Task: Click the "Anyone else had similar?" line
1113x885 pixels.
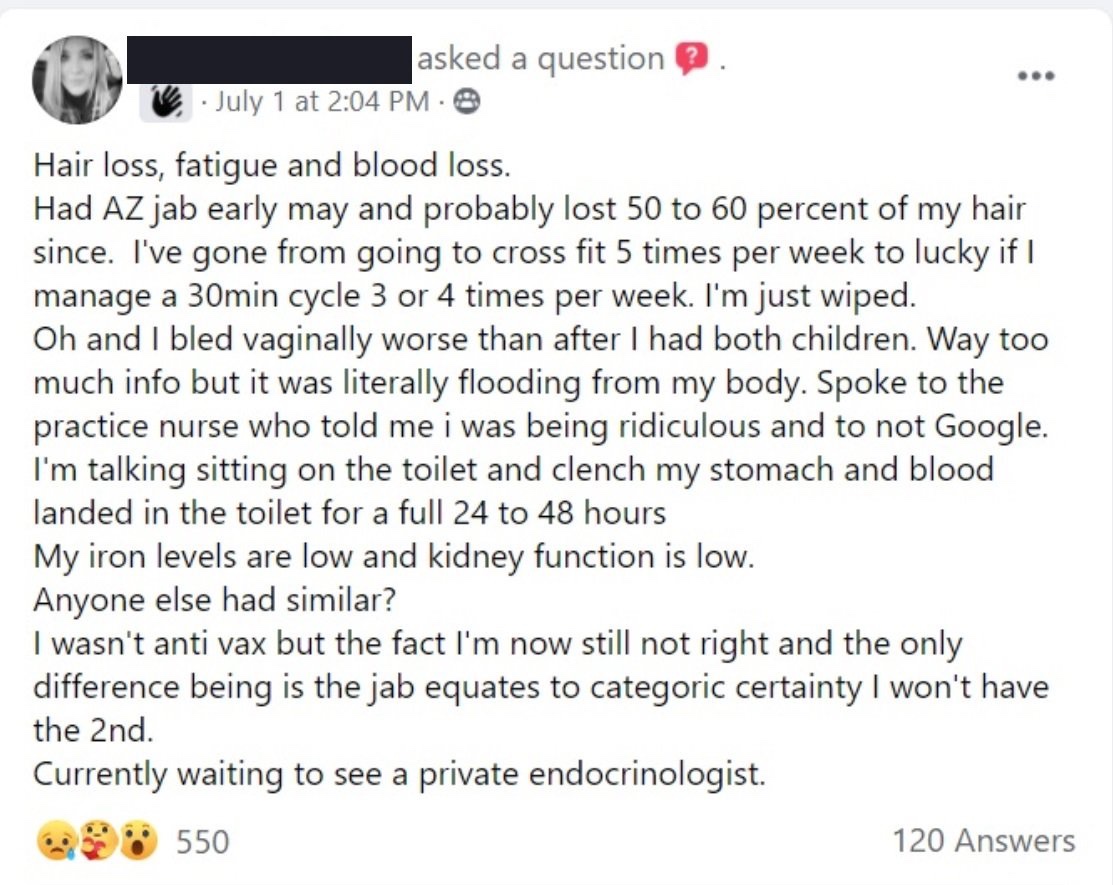Action: (x=215, y=601)
